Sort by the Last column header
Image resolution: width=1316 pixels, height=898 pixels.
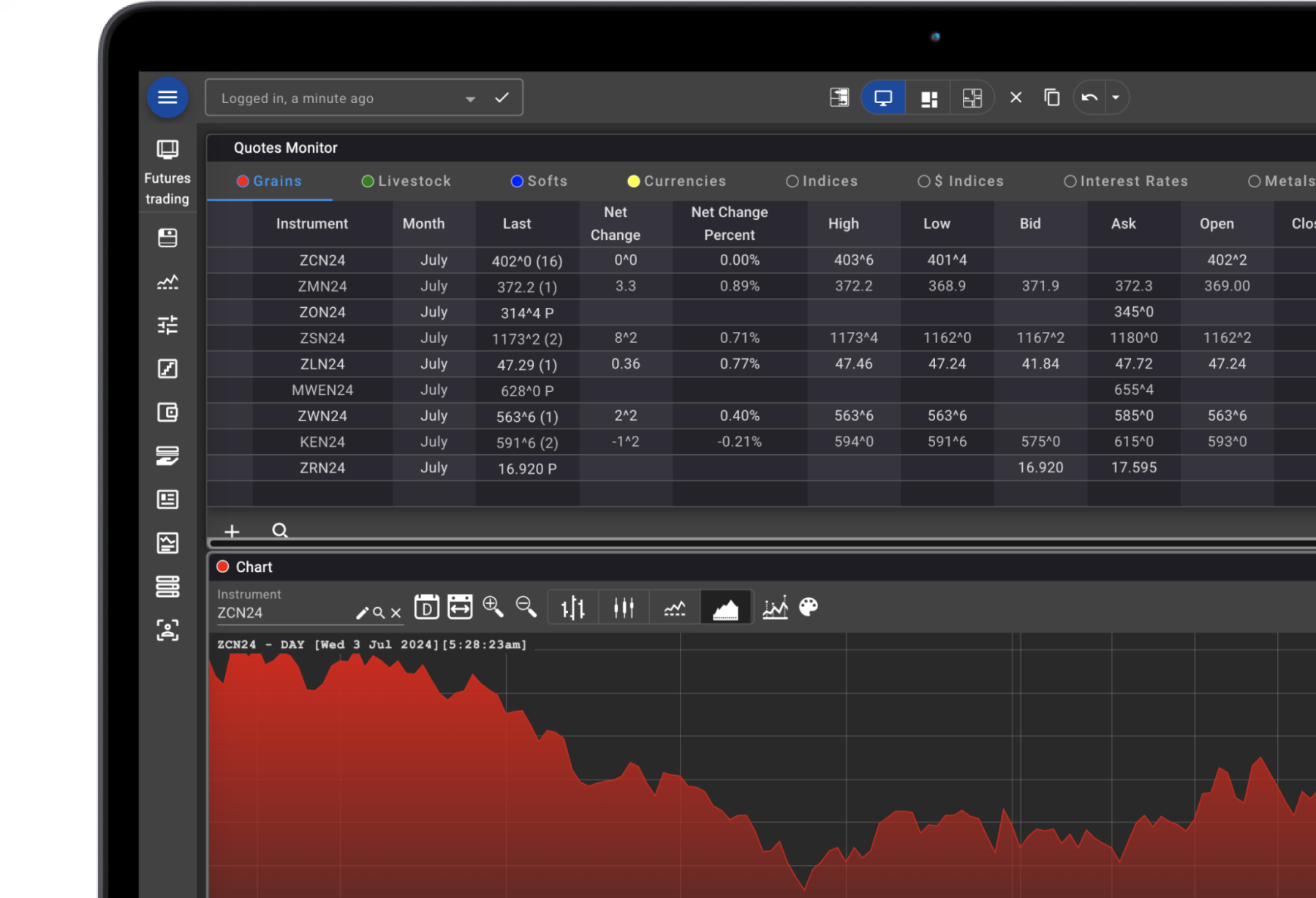click(x=517, y=224)
